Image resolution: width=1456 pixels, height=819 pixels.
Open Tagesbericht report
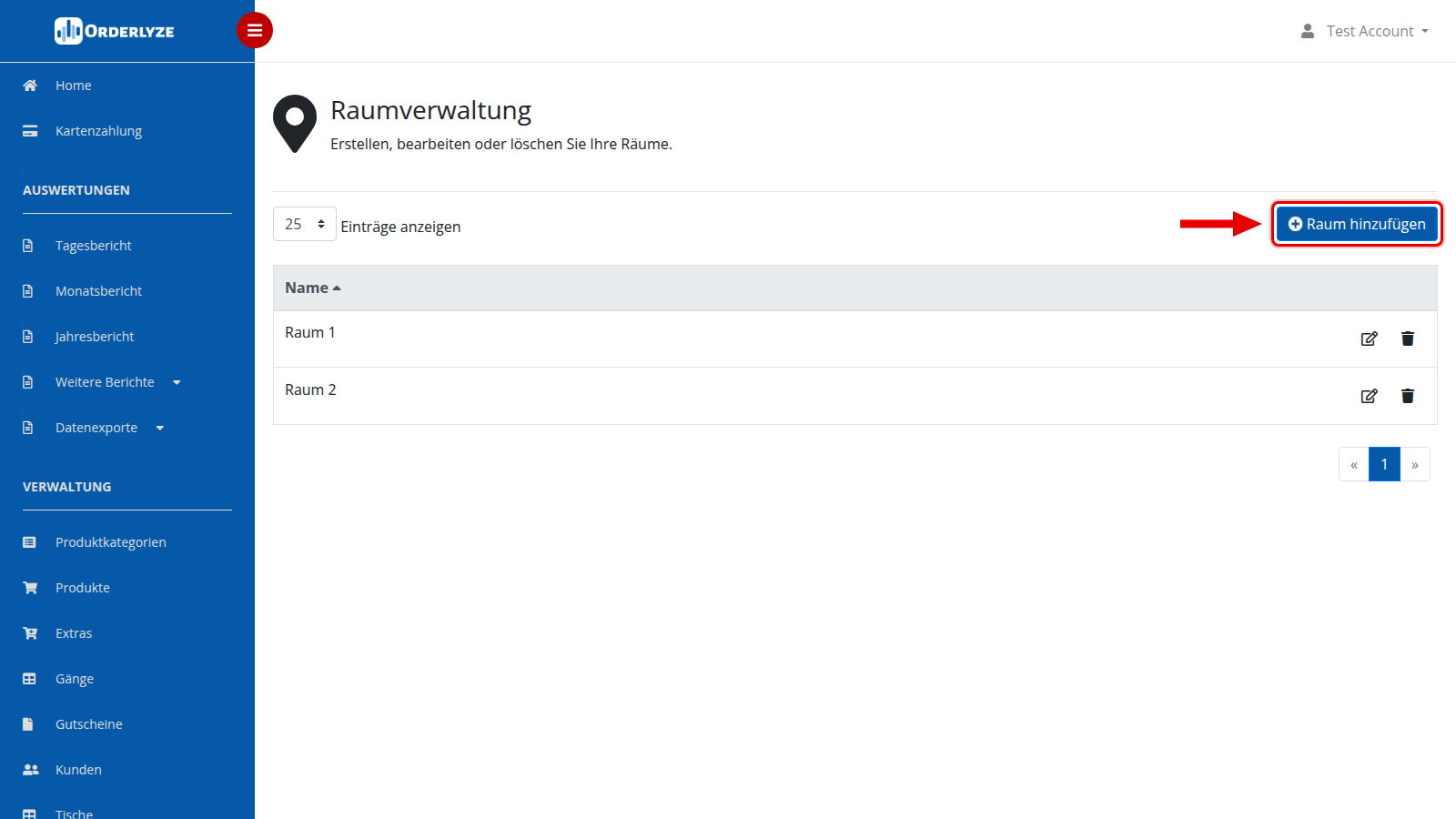(94, 246)
